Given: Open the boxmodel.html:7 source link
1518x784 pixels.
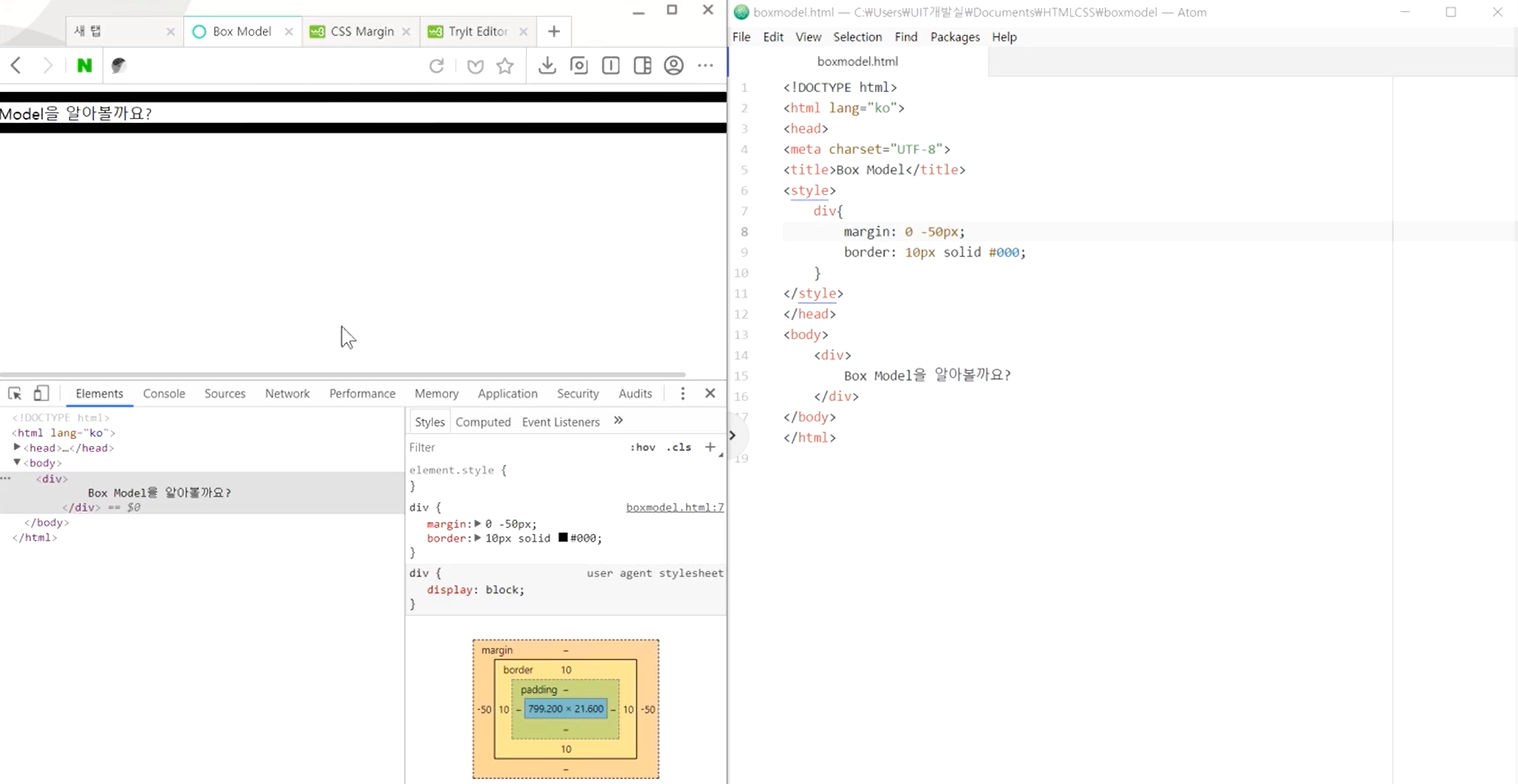Looking at the screenshot, I should tap(674, 507).
